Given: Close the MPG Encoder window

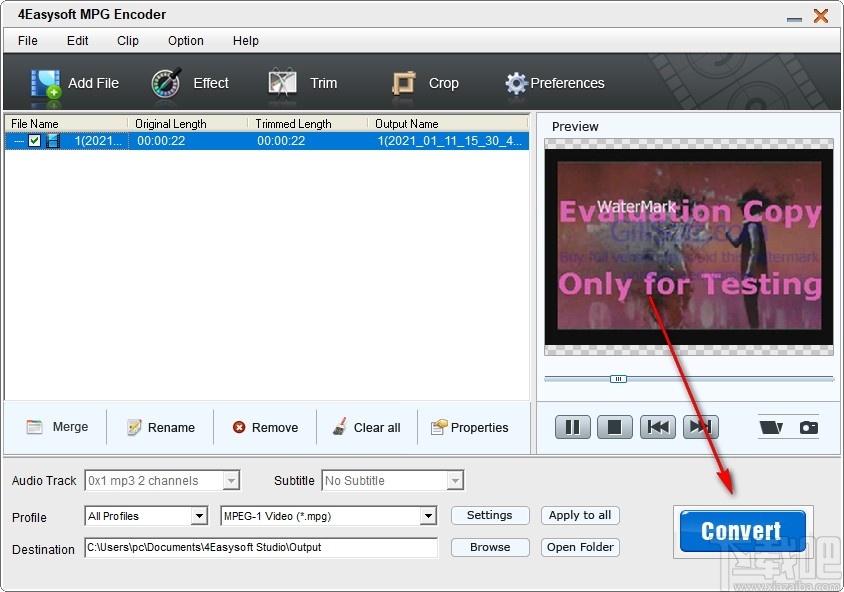Looking at the screenshot, I should [821, 16].
